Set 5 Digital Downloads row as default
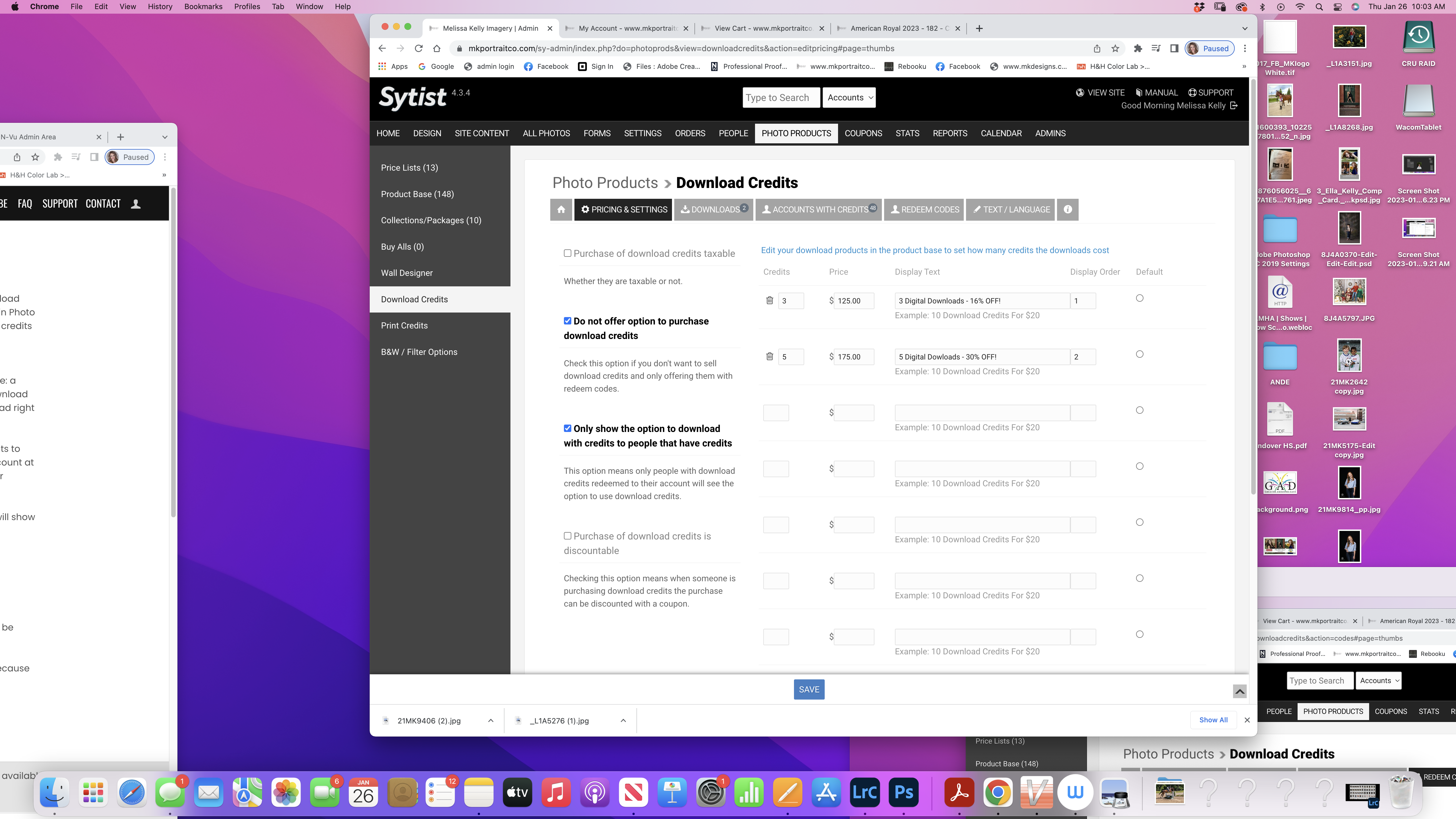 click(1139, 354)
